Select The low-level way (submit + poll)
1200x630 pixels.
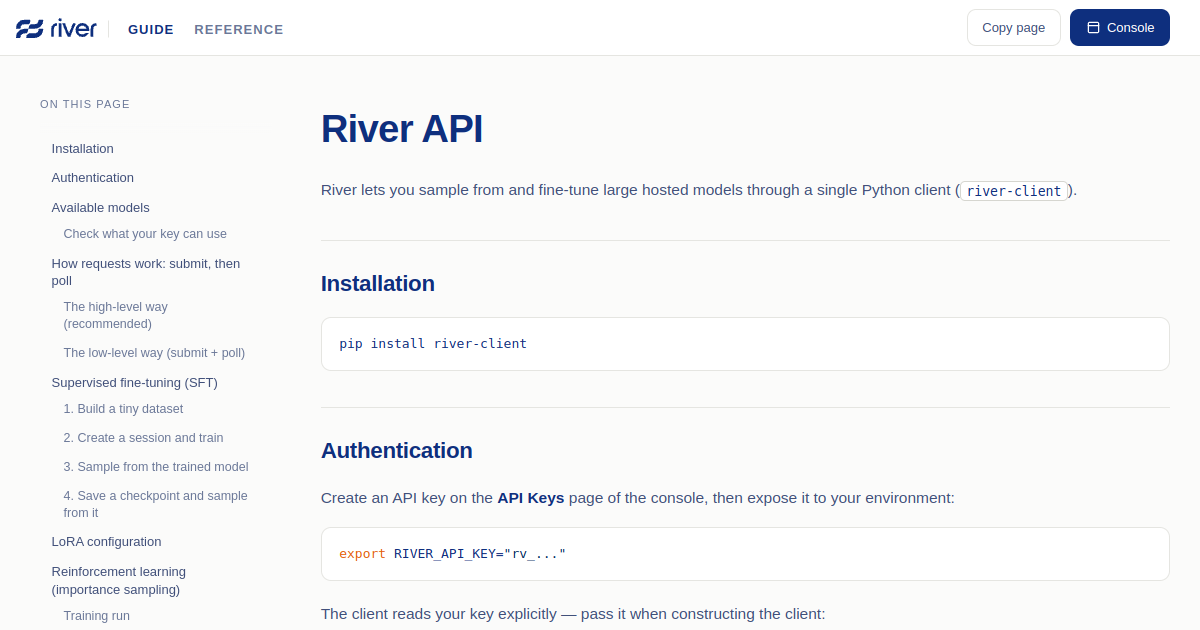154,353
